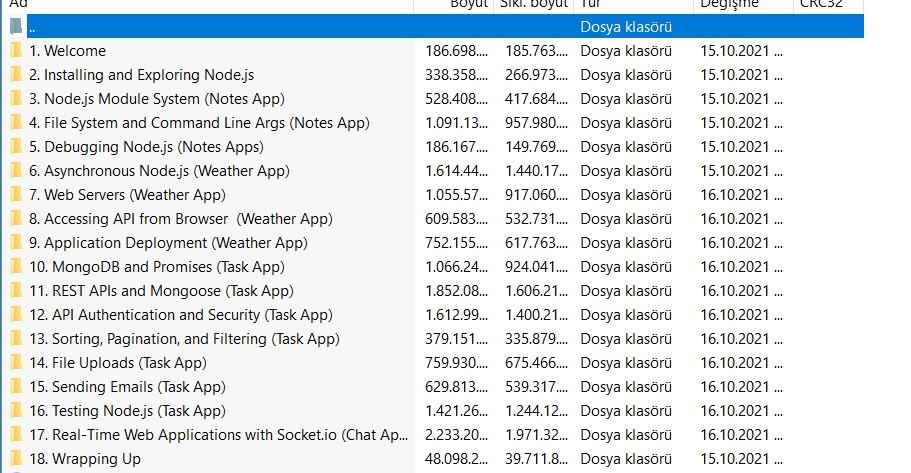Select 11. REST APIs and Mongoose folder
Image resolution: width=911 pixels, height=473 pixels.
[161, 291]
